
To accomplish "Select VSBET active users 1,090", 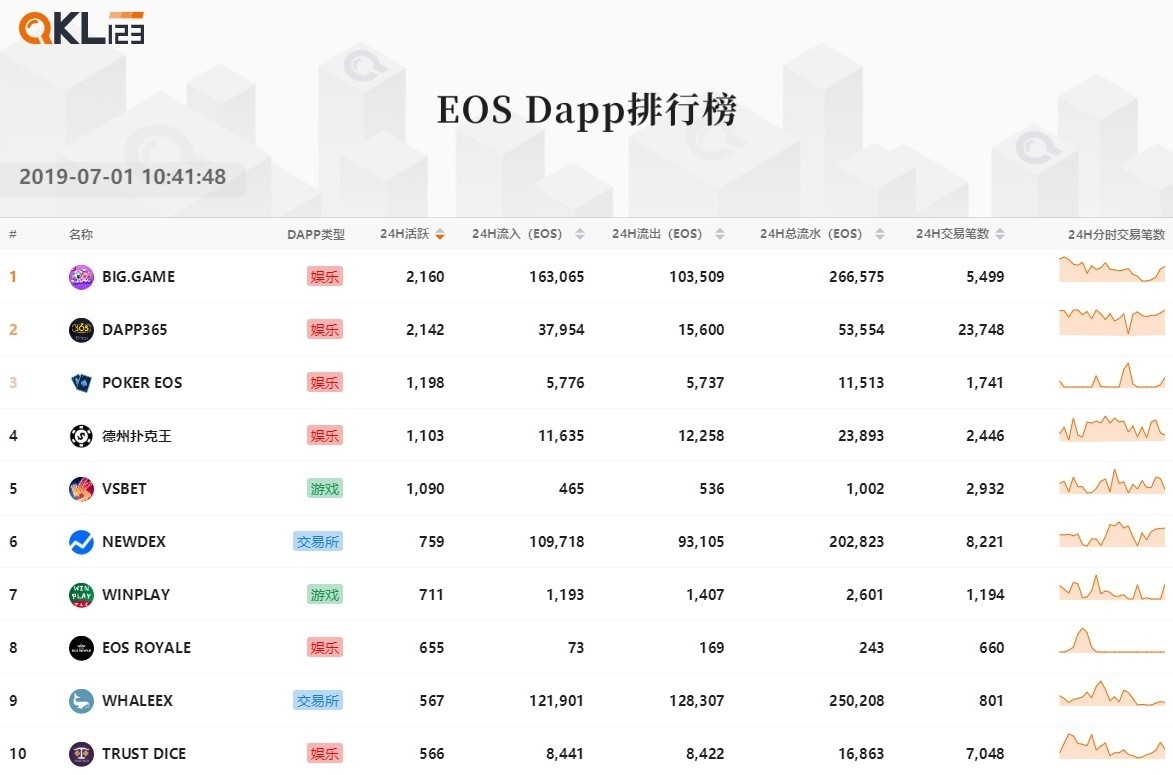I will click(x=425, y=489).
